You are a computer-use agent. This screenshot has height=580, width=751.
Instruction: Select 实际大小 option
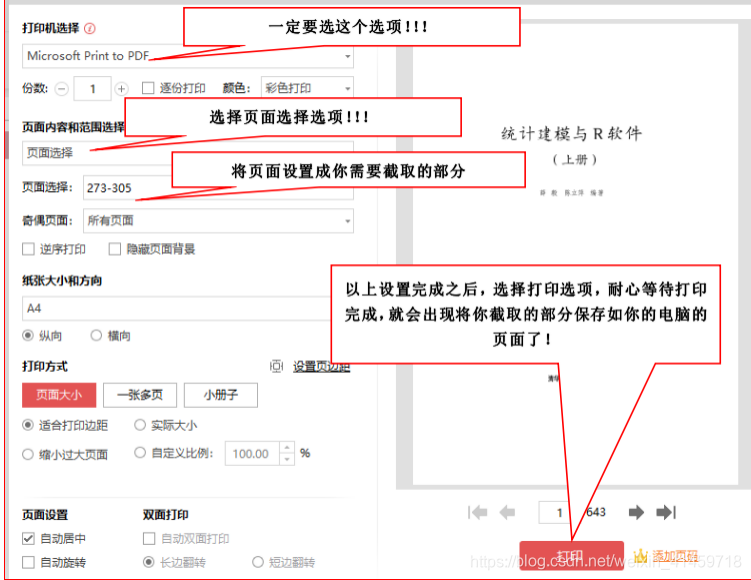140,425
